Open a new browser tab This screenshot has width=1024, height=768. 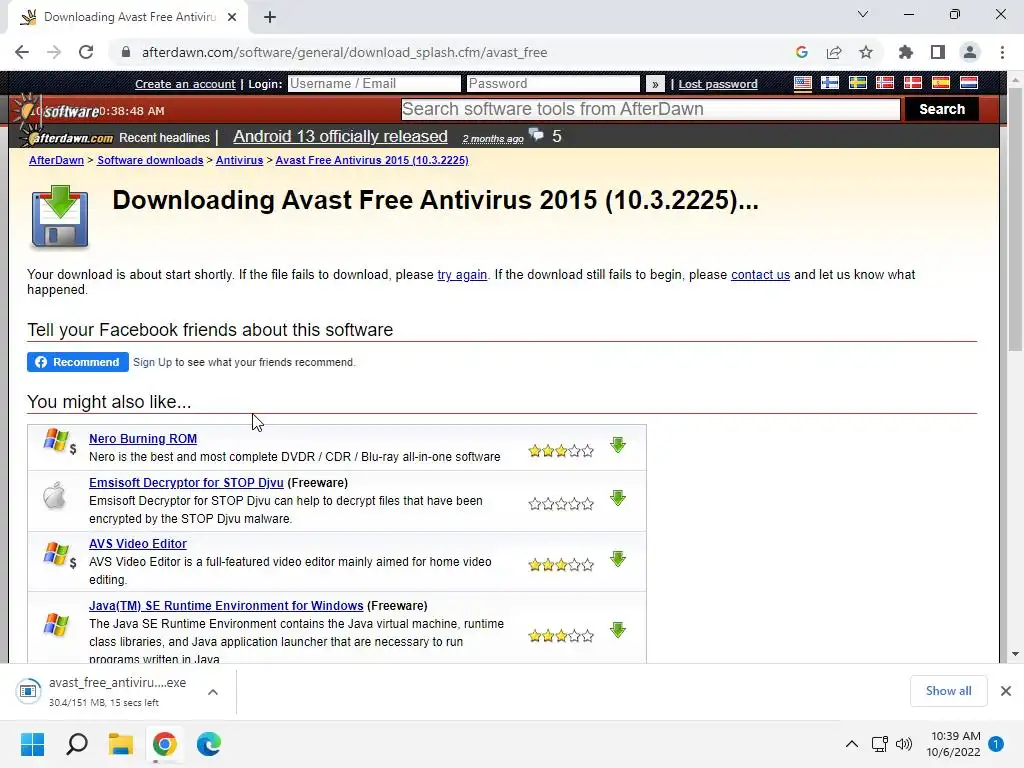[x=270, y=17]
